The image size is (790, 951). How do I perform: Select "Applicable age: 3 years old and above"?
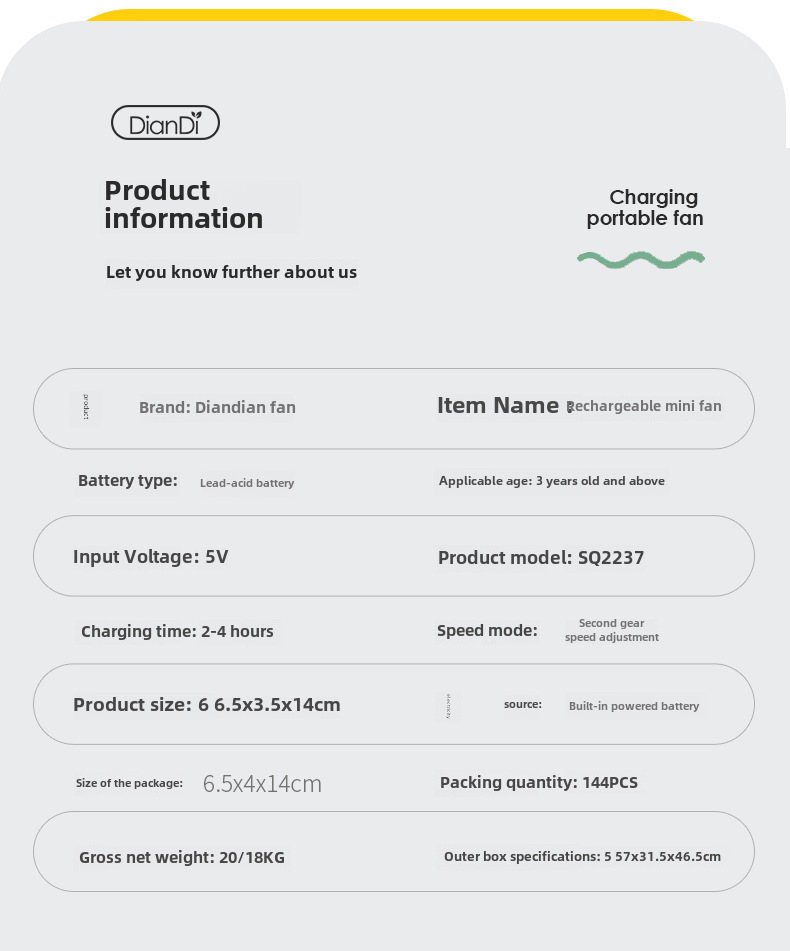coord(551,481)
